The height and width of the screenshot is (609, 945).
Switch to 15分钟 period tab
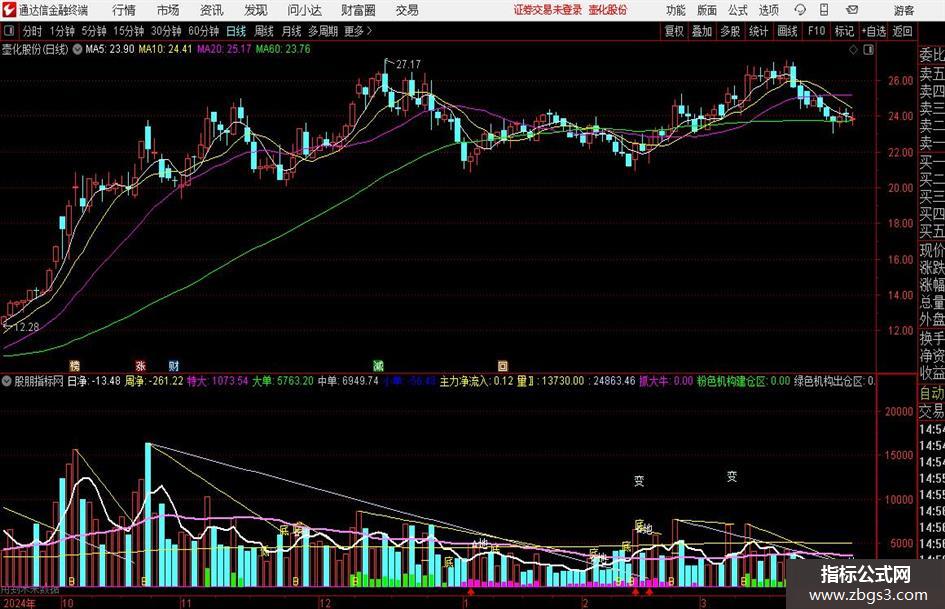128,31
